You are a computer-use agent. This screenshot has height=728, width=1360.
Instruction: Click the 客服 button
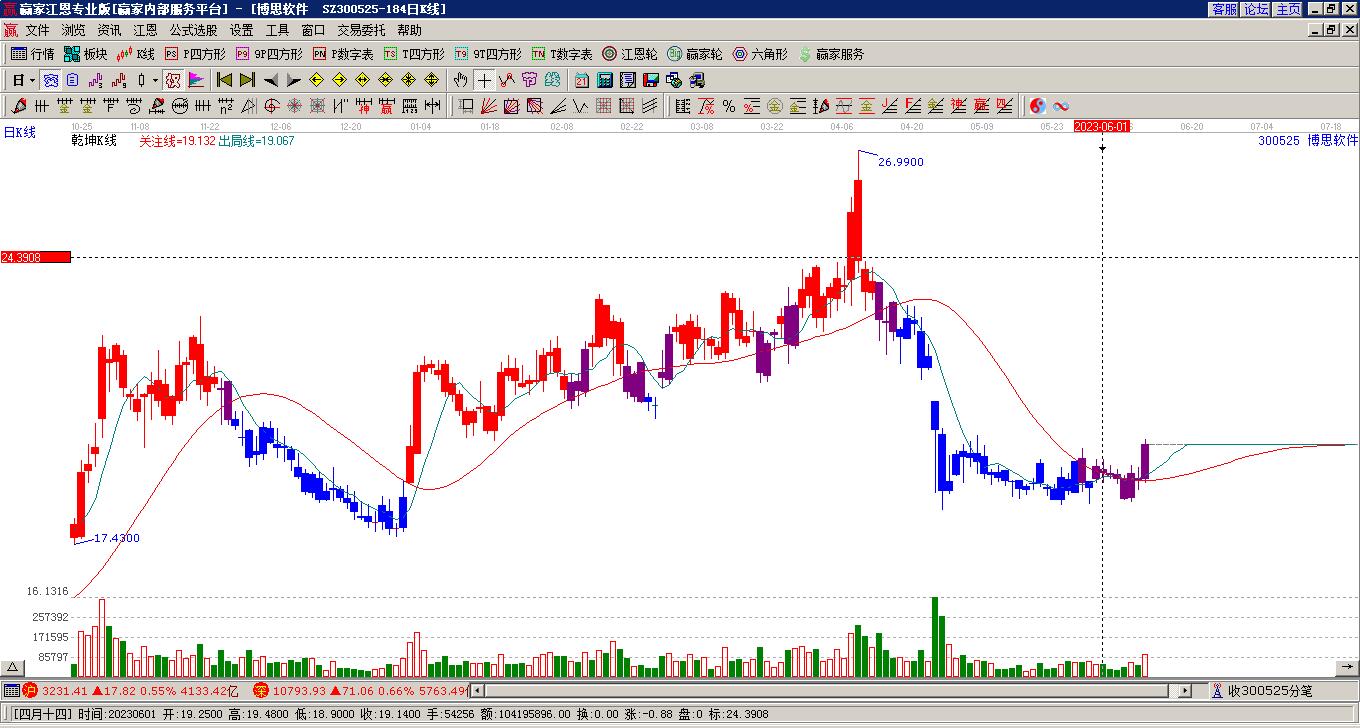[x=1224, y=9]
